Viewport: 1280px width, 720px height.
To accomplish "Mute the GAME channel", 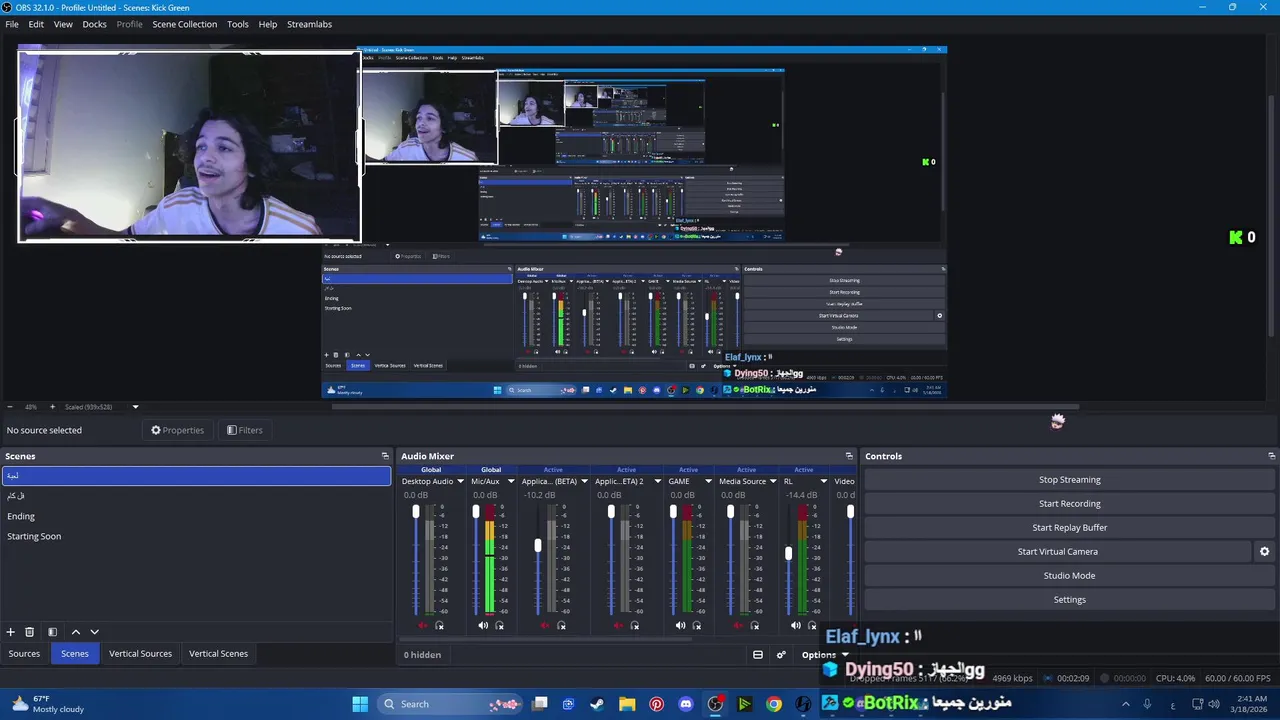I will pyautogui.click(x=680, y=626).
